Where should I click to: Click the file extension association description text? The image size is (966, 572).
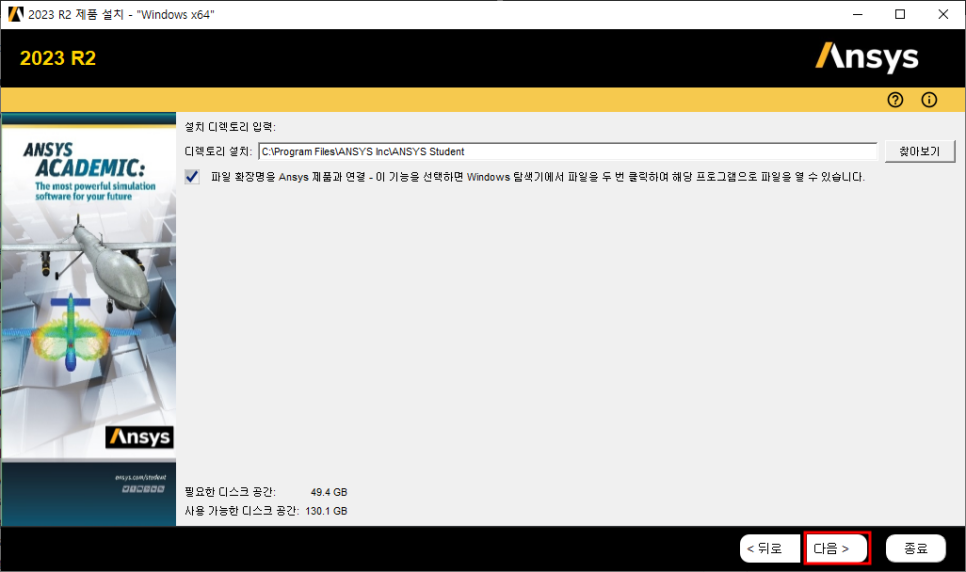(x=538, y=177)
